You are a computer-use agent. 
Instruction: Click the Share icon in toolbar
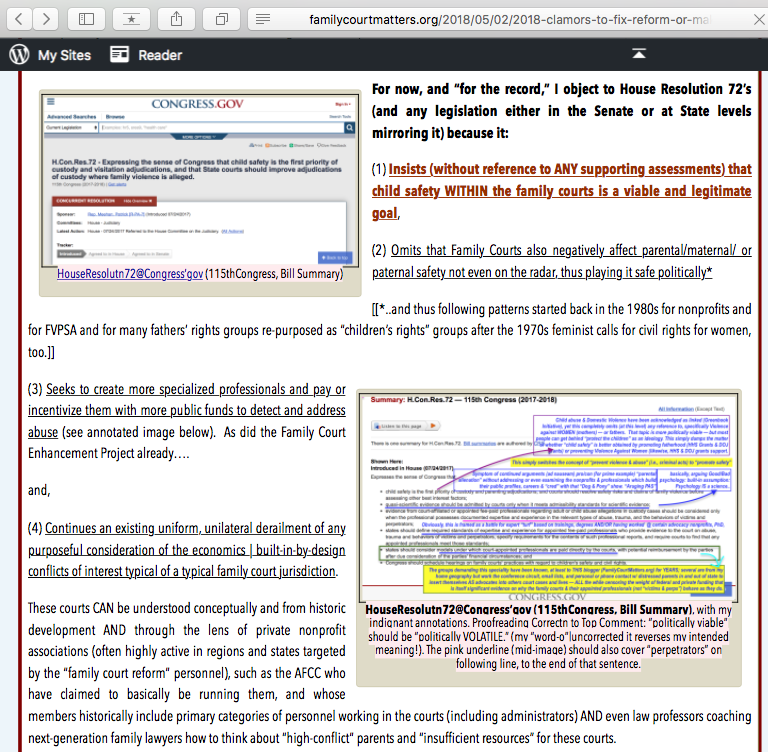pyautogui.click(x=176, y=19)
